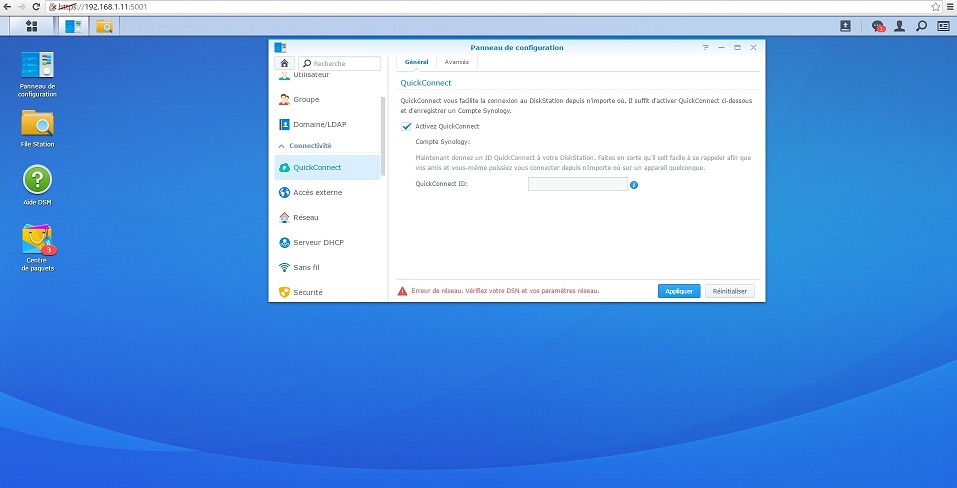Open Aide DSM help icon

pos(37,185)
